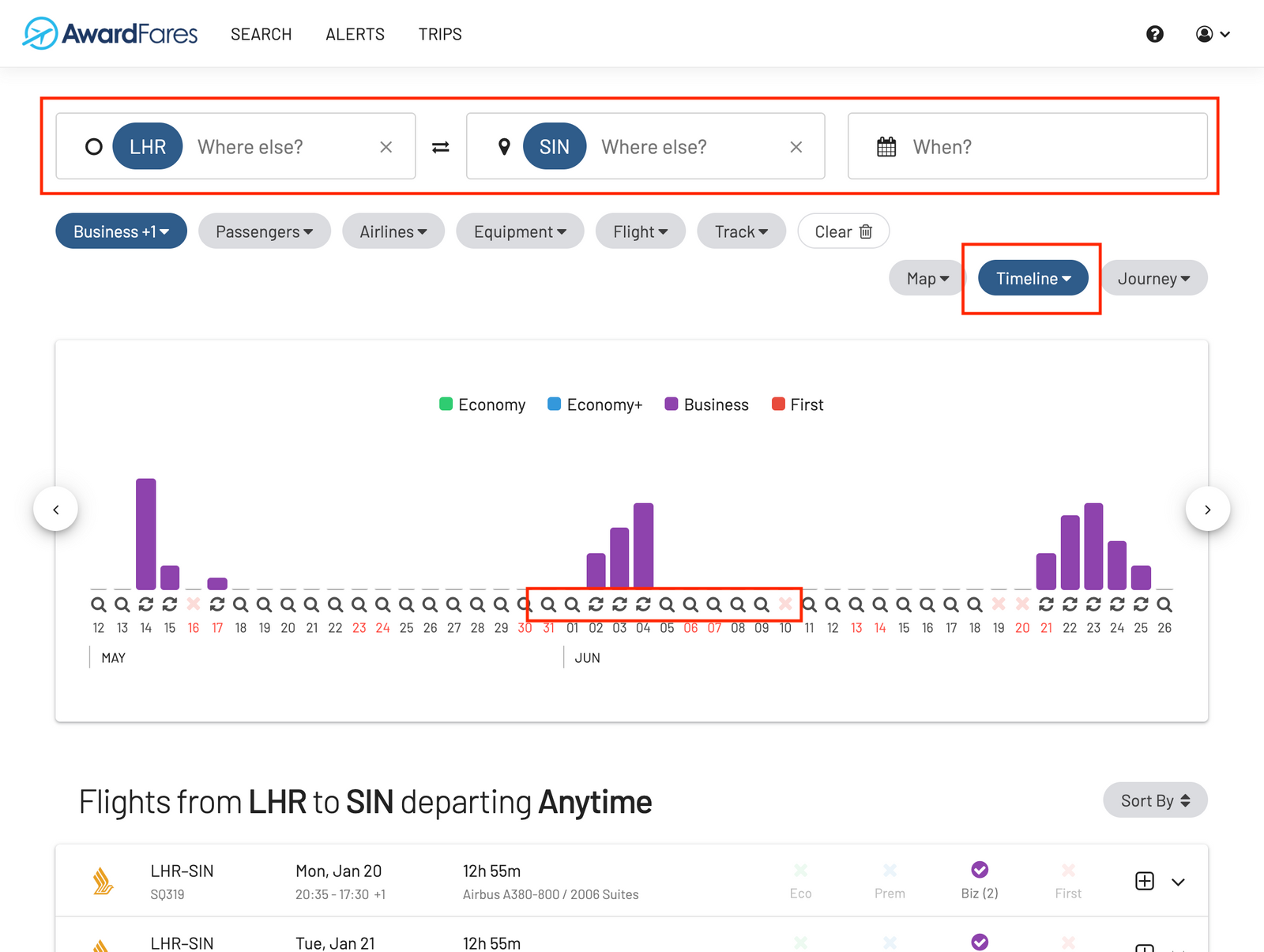The width and height of the screenshot is (1264, 952).
Task: Click the unavailable X icon for May 16
Action: pos(194,604)
